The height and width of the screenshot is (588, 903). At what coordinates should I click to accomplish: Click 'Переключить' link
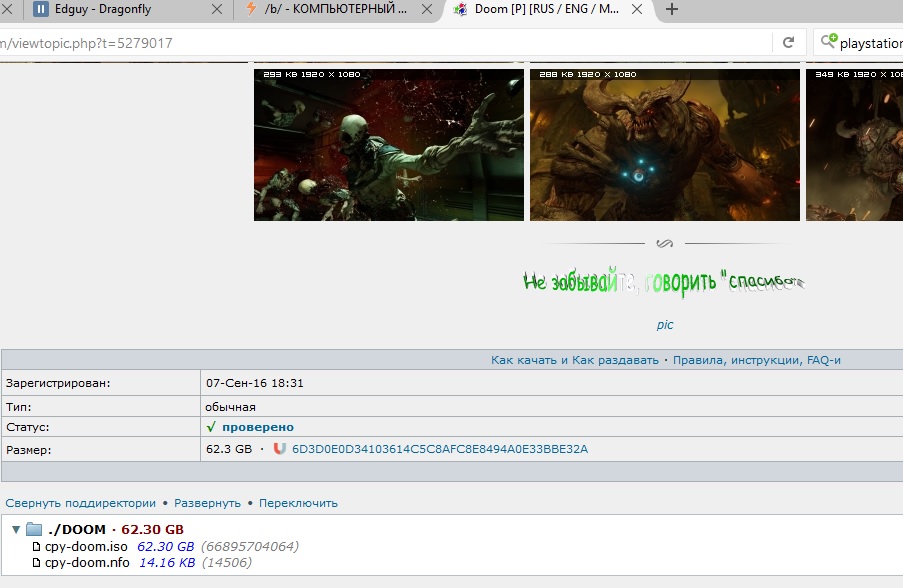tap(298, 503)
